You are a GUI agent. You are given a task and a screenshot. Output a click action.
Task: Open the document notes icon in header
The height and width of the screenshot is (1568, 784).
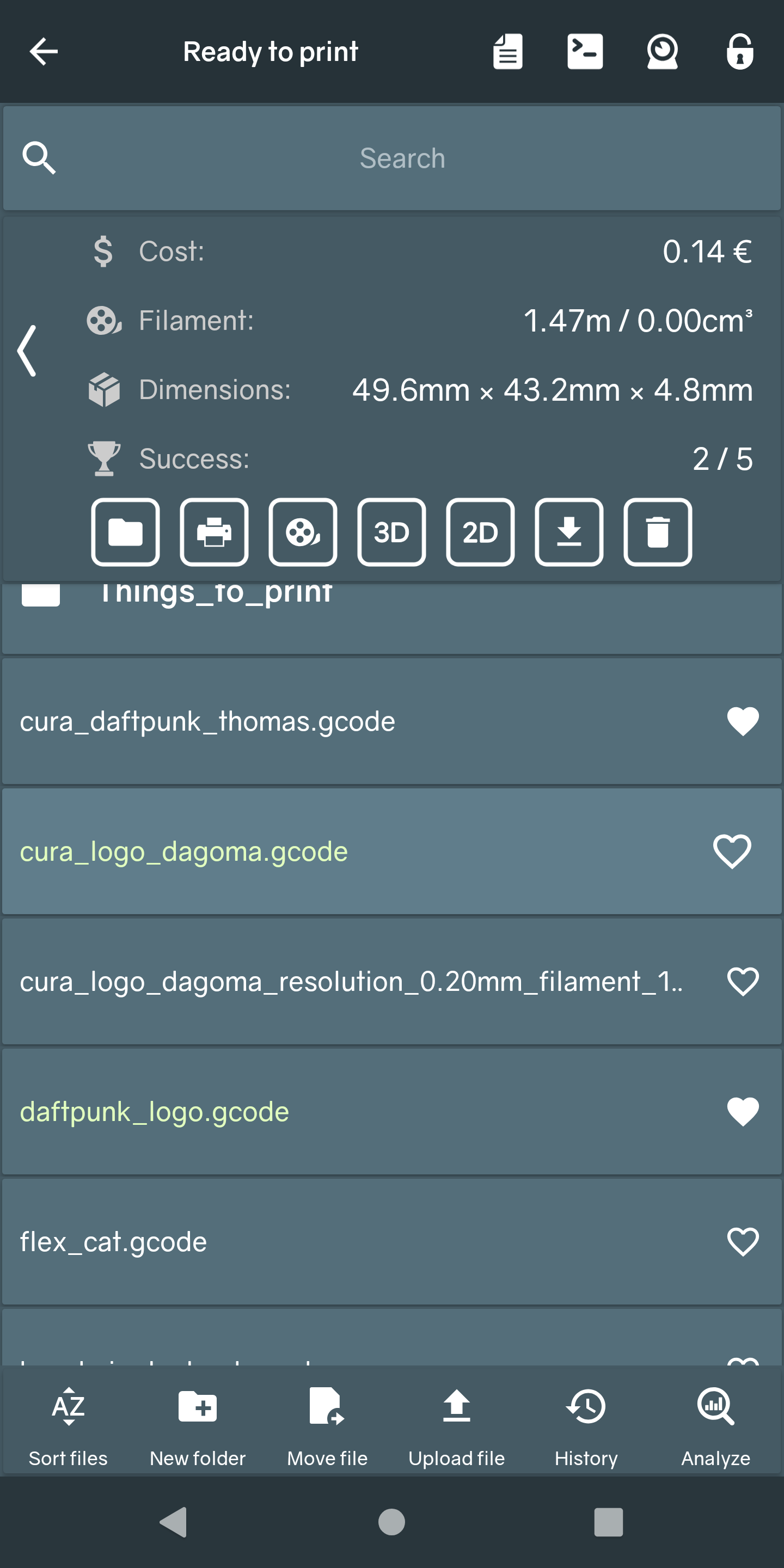(507, 52)
